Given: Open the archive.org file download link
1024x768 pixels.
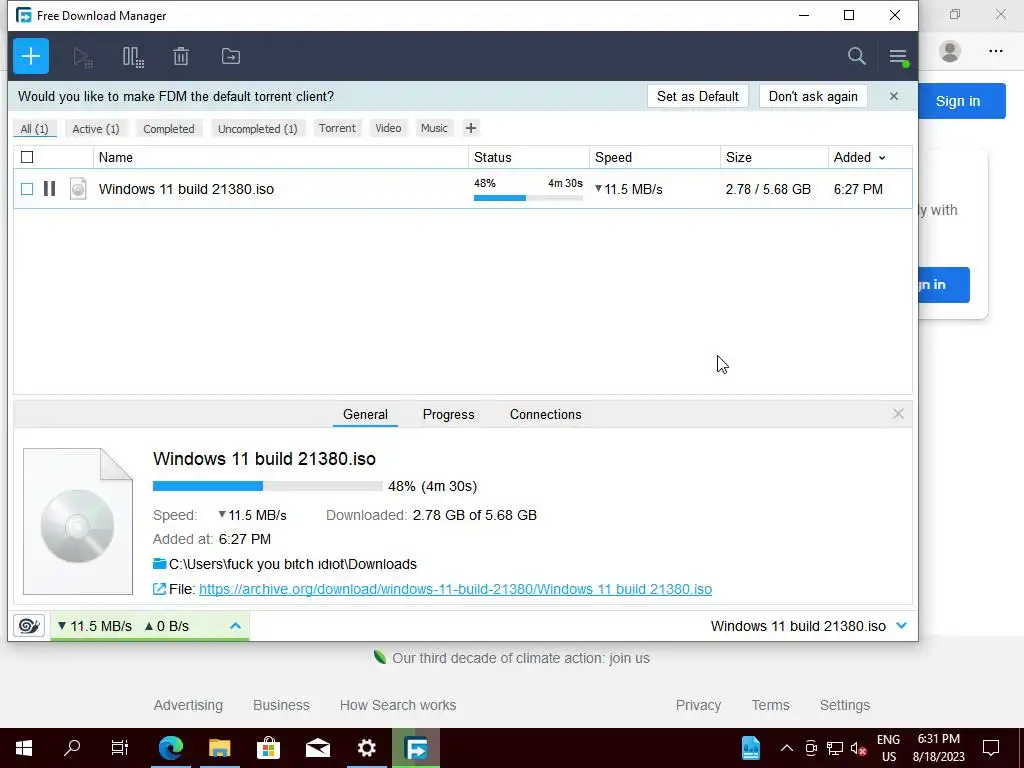Looking at the screenshot, I should point(455,589).
